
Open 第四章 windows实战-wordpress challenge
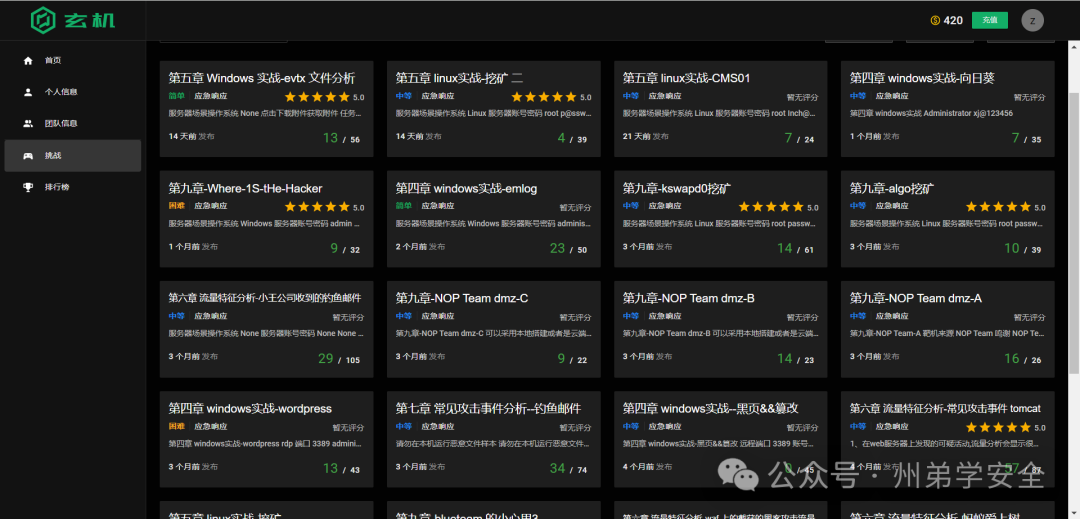pos(267,439)
